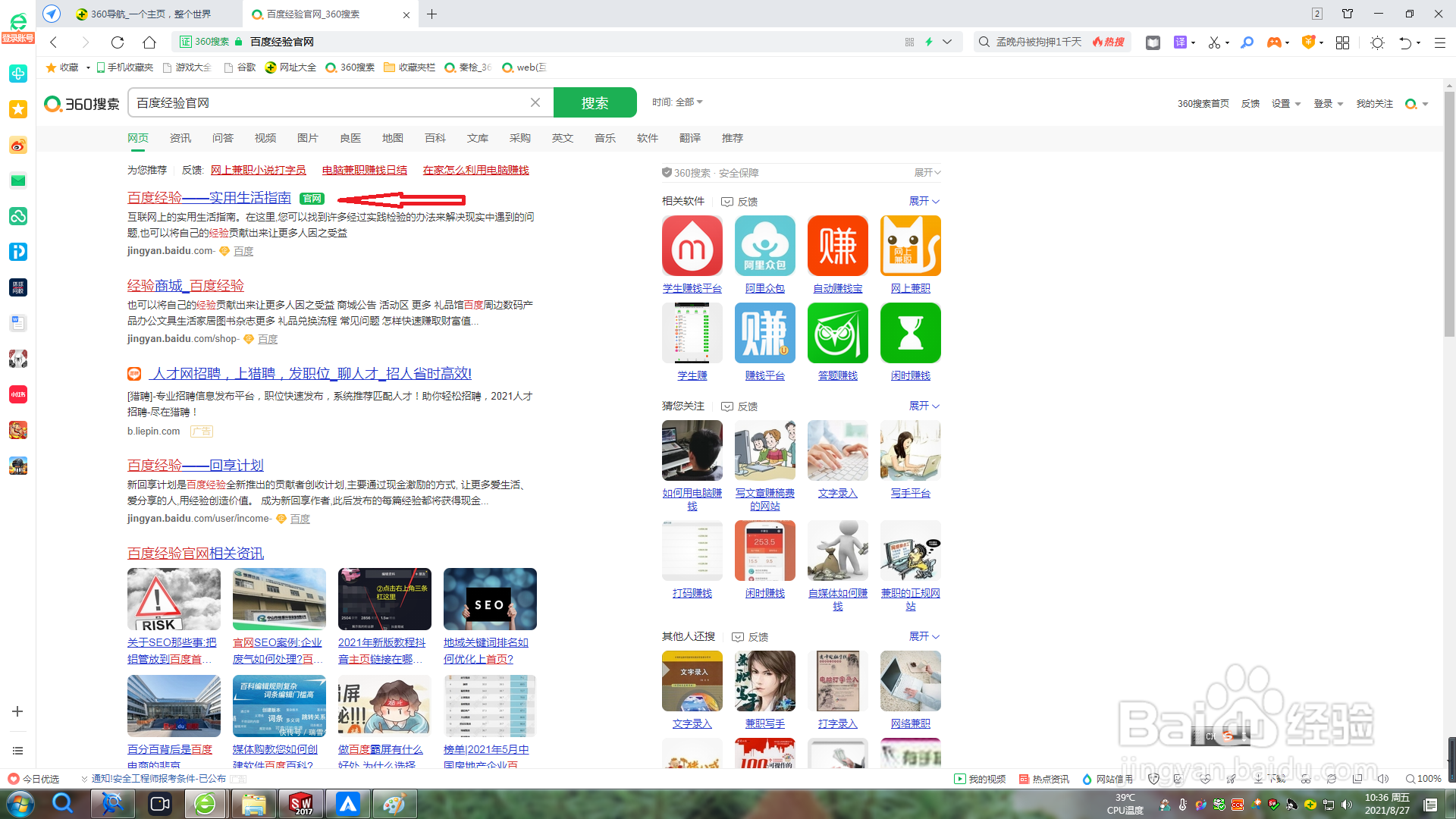
Task: Open 网址大全 bookmark
Action: (290, 67)
